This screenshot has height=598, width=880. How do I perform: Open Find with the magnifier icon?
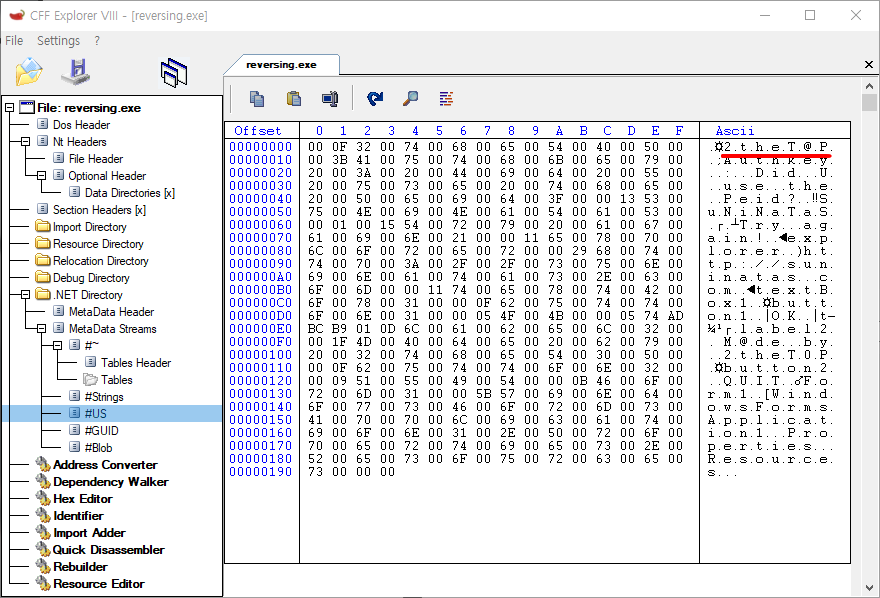(x=411, y=99)
